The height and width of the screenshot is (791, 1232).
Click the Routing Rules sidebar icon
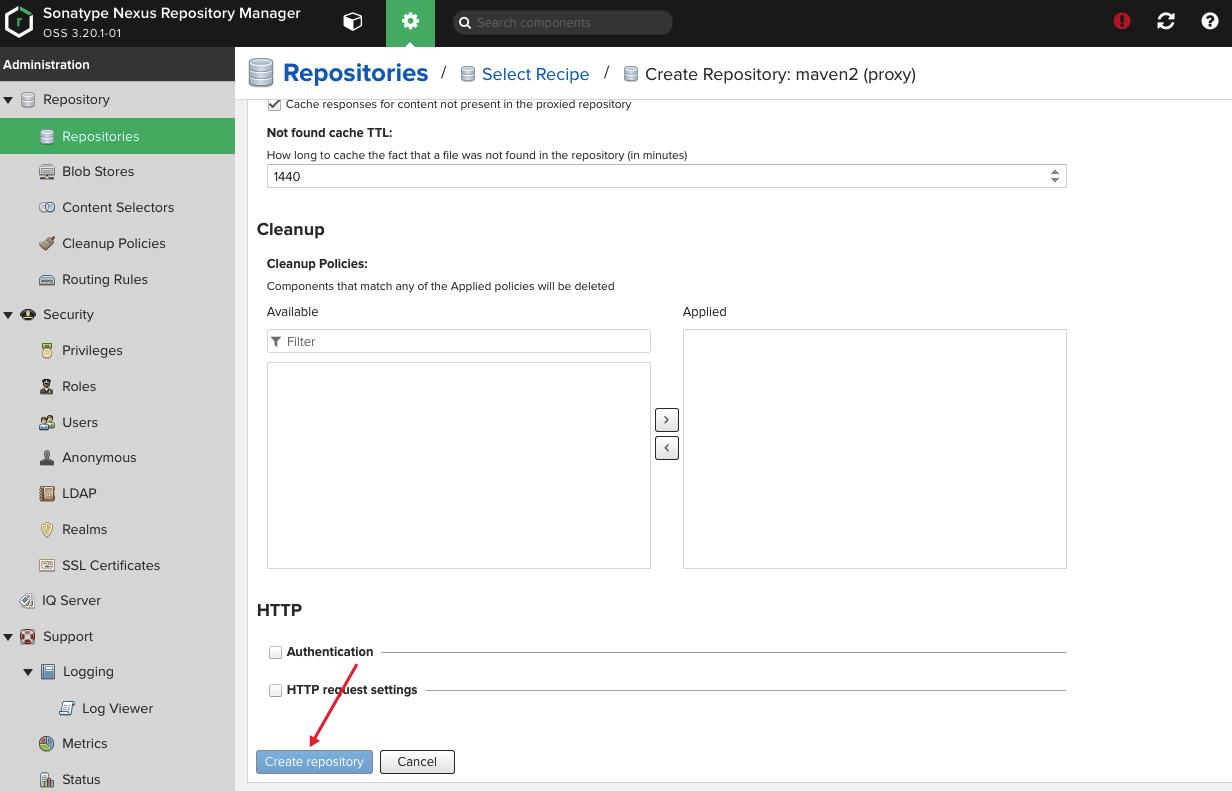47,280
